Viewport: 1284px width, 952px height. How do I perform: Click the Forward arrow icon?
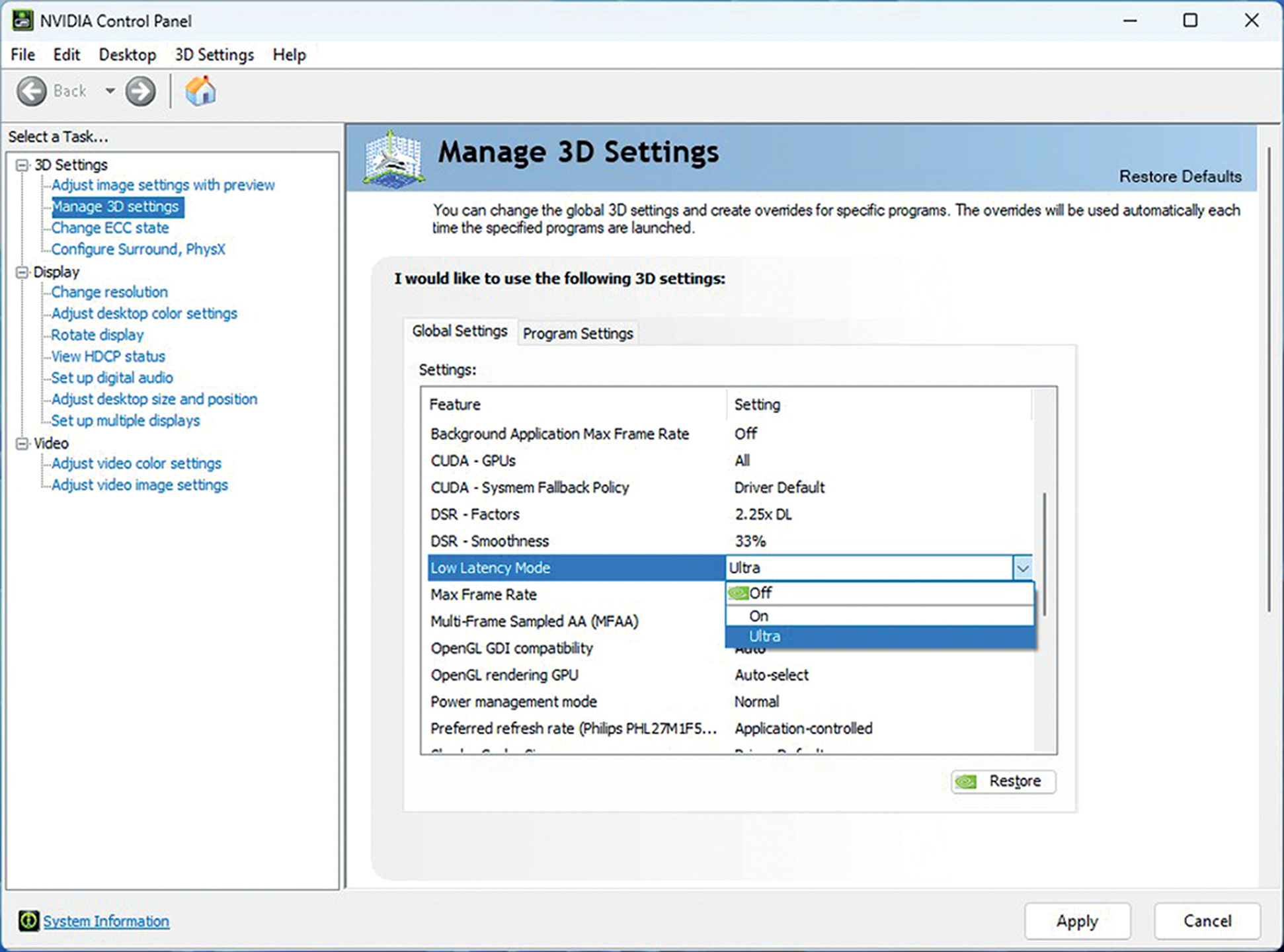pyautogui.click(x=140, y=91)
